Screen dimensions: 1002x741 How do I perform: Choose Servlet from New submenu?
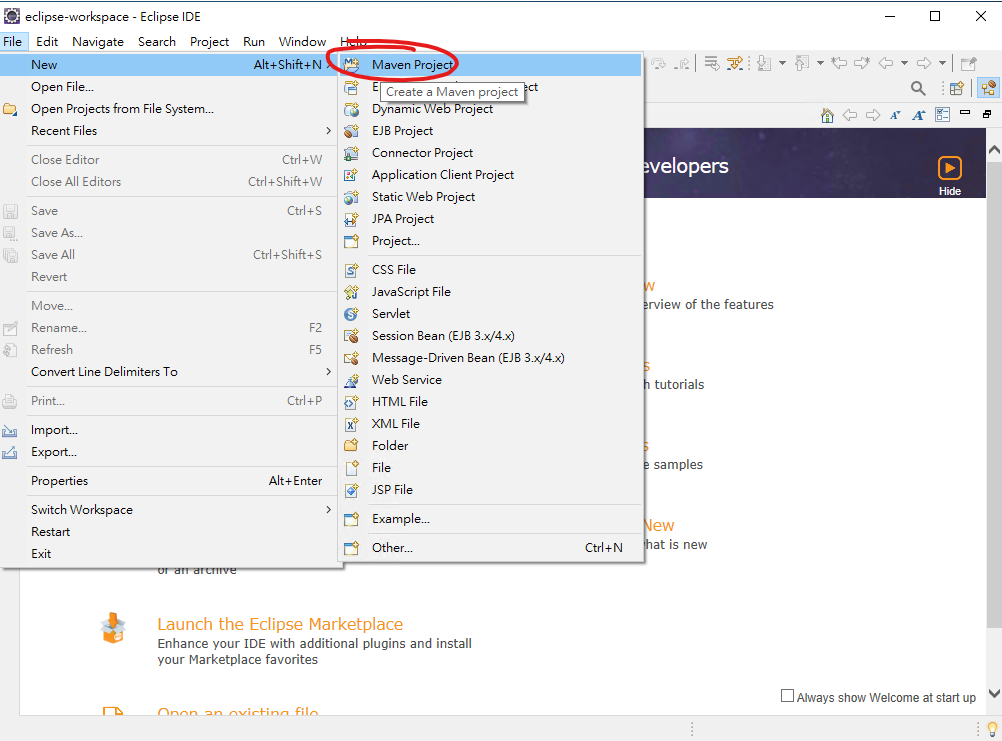coord(490,314)
